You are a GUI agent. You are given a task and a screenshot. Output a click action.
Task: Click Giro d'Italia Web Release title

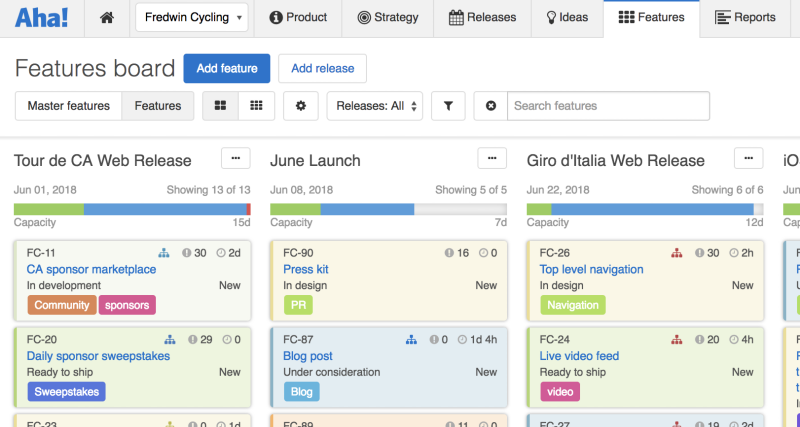point(616,161)
